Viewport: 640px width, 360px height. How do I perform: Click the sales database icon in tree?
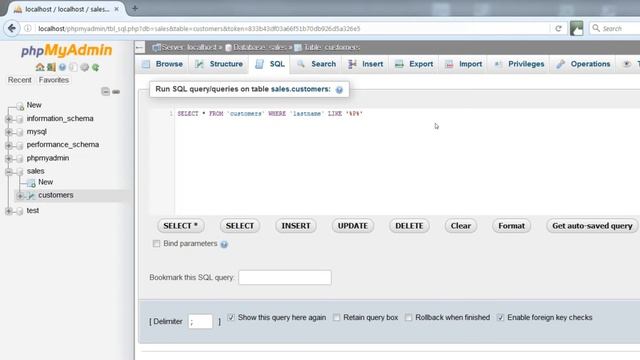(20, 171)
